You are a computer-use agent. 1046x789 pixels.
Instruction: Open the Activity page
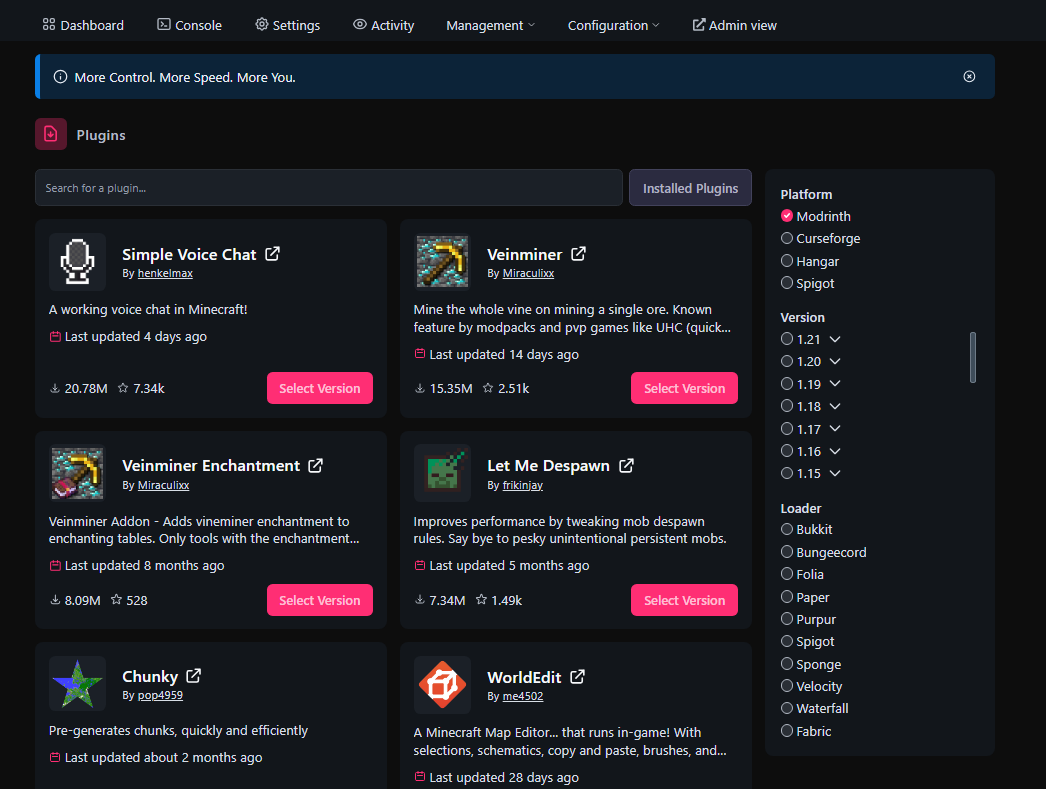point(384,25)
